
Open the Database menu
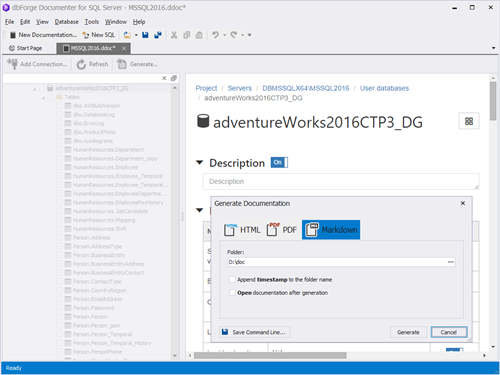(x=67, y=22)
